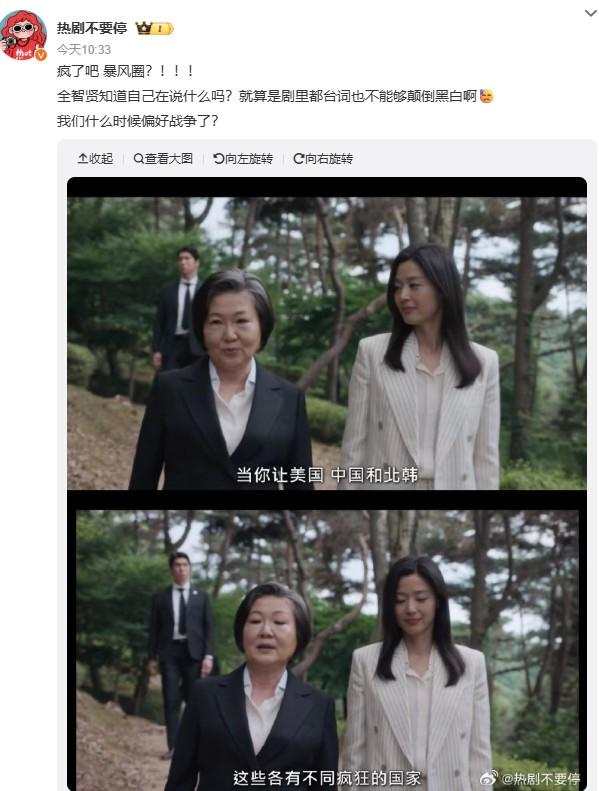The image size is (599, 791).
Task: Click the dizzy face emoji in the post
Action: [x=486, y=96]
